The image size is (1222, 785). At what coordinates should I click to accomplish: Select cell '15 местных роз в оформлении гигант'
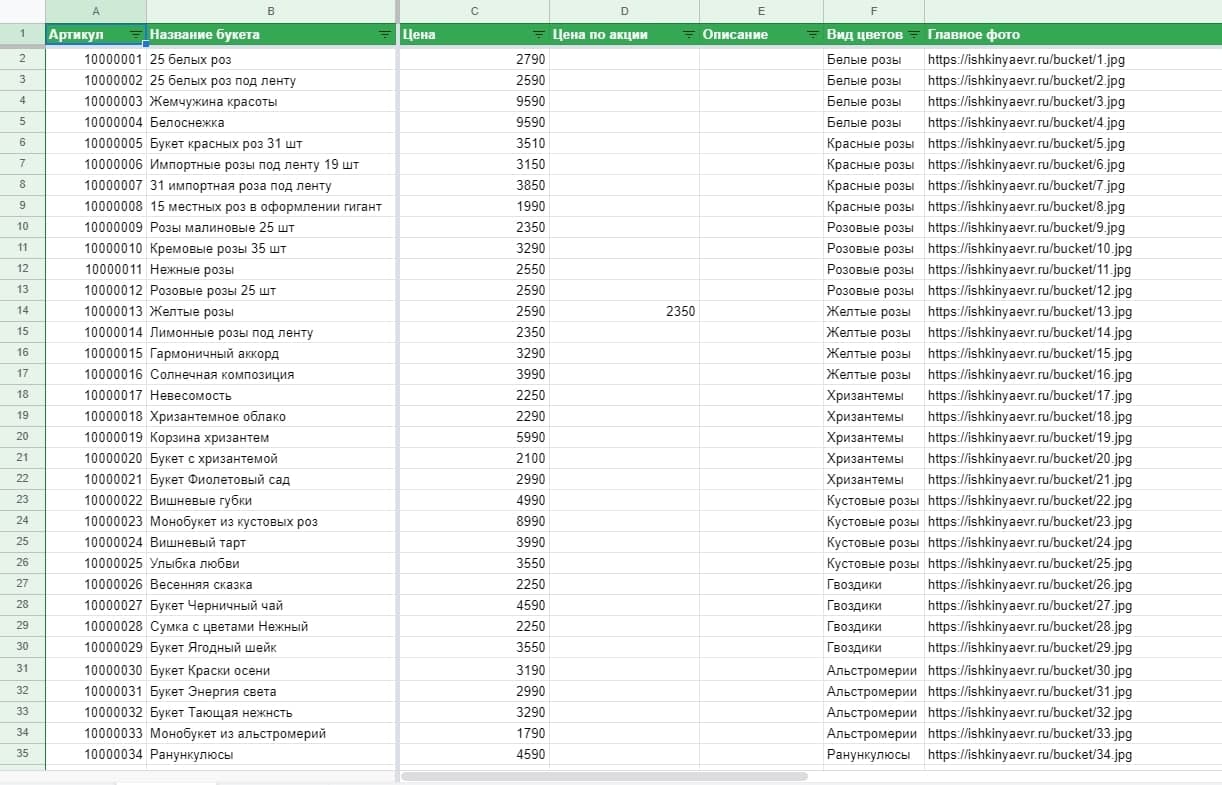271,207
